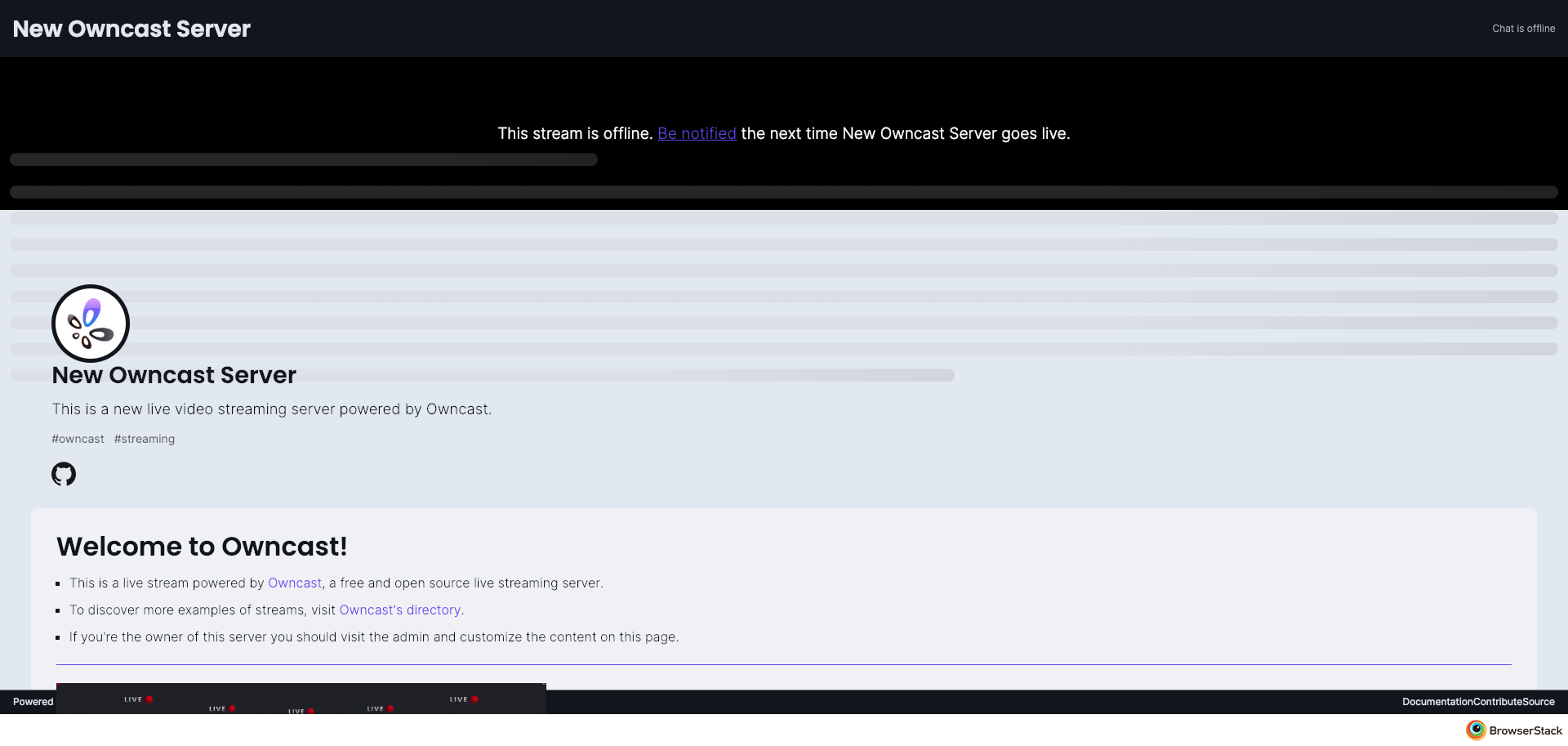
Task: Click the 'Welcome to Owncast!' heading
Action: pos(202,546)
